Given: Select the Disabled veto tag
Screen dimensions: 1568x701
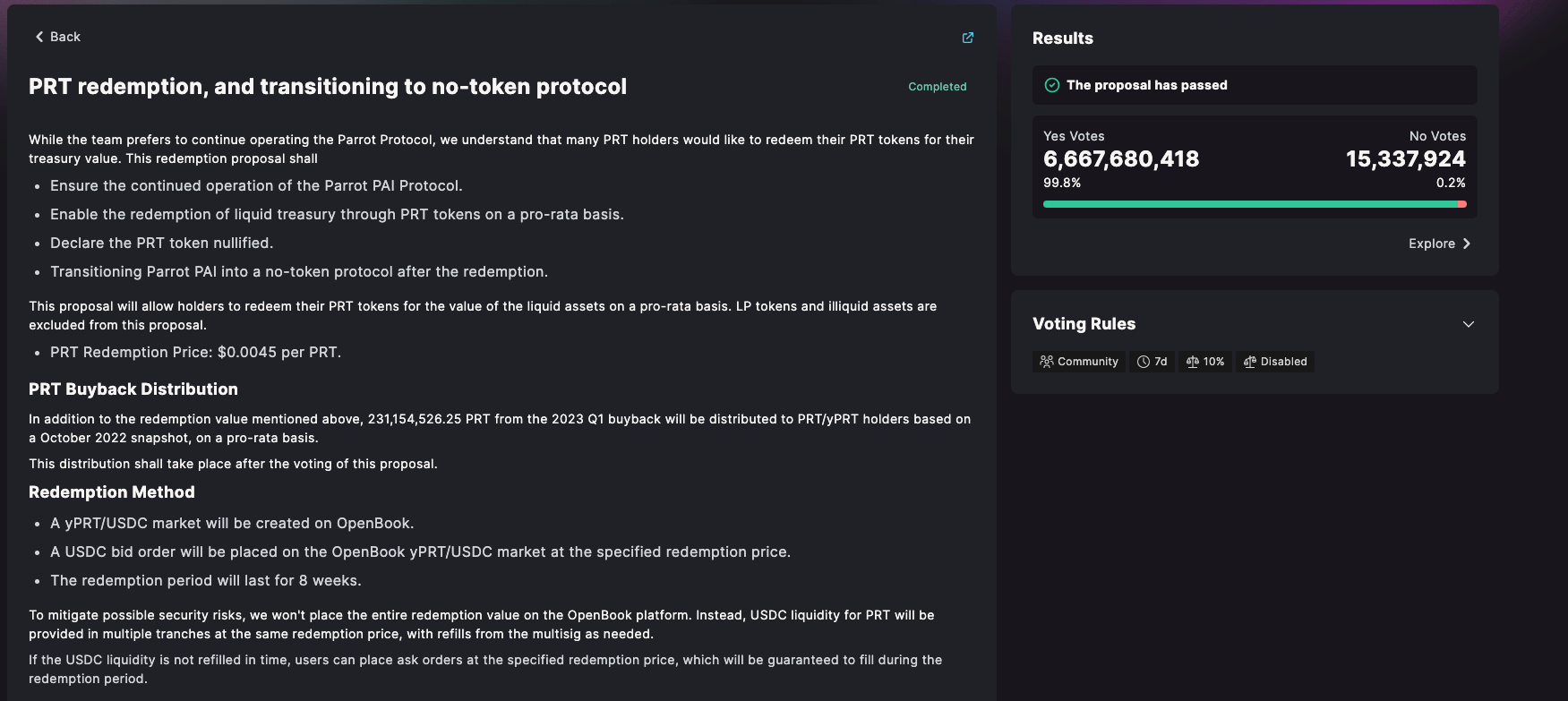Looking at the screenshot, I should (1275, 362).
